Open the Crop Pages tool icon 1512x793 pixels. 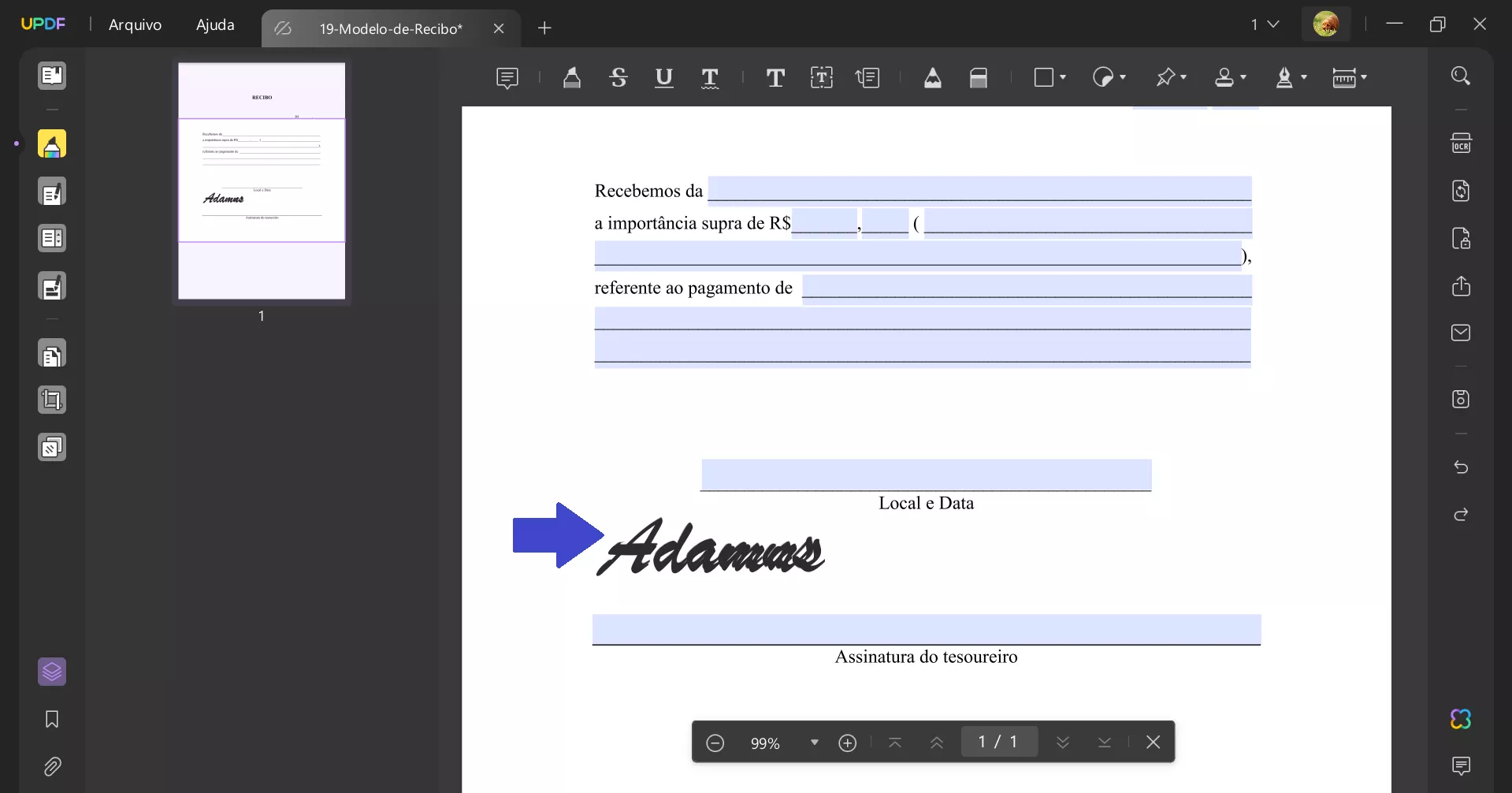[52, 400]
